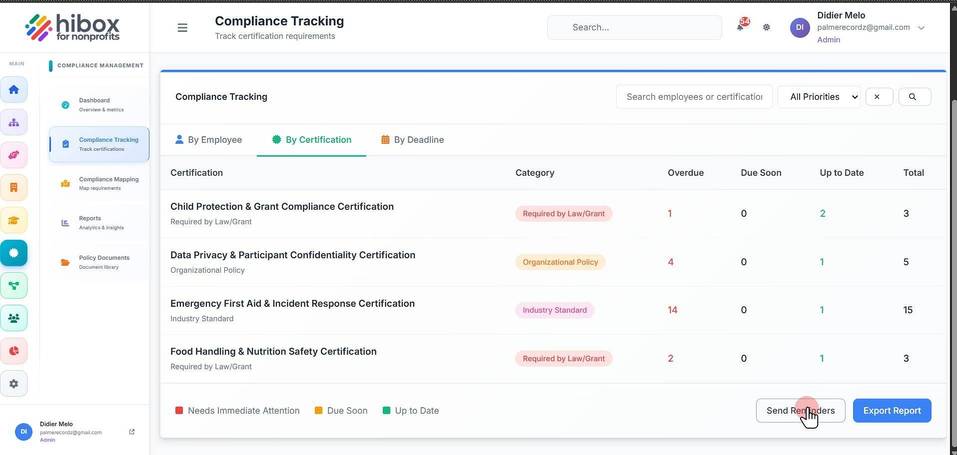Viewport: 957px width, 455px height.
Task: Toggle the hamburger menu to collapse sidebar
Action: coord(182,27)
